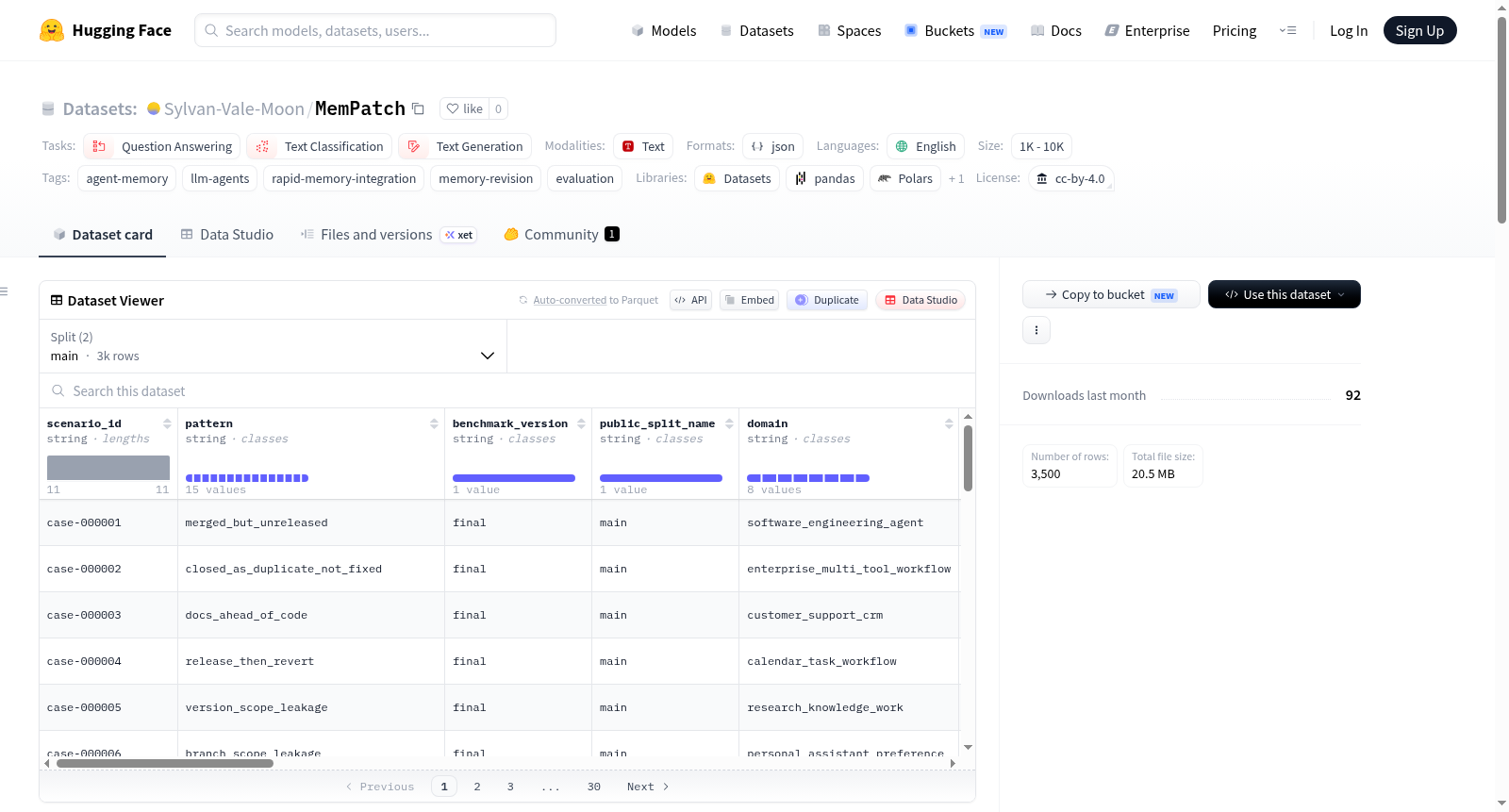This screenshot has height=812, width=1509.
Task: Open the Files and versions tab
Action: point(389,235)
